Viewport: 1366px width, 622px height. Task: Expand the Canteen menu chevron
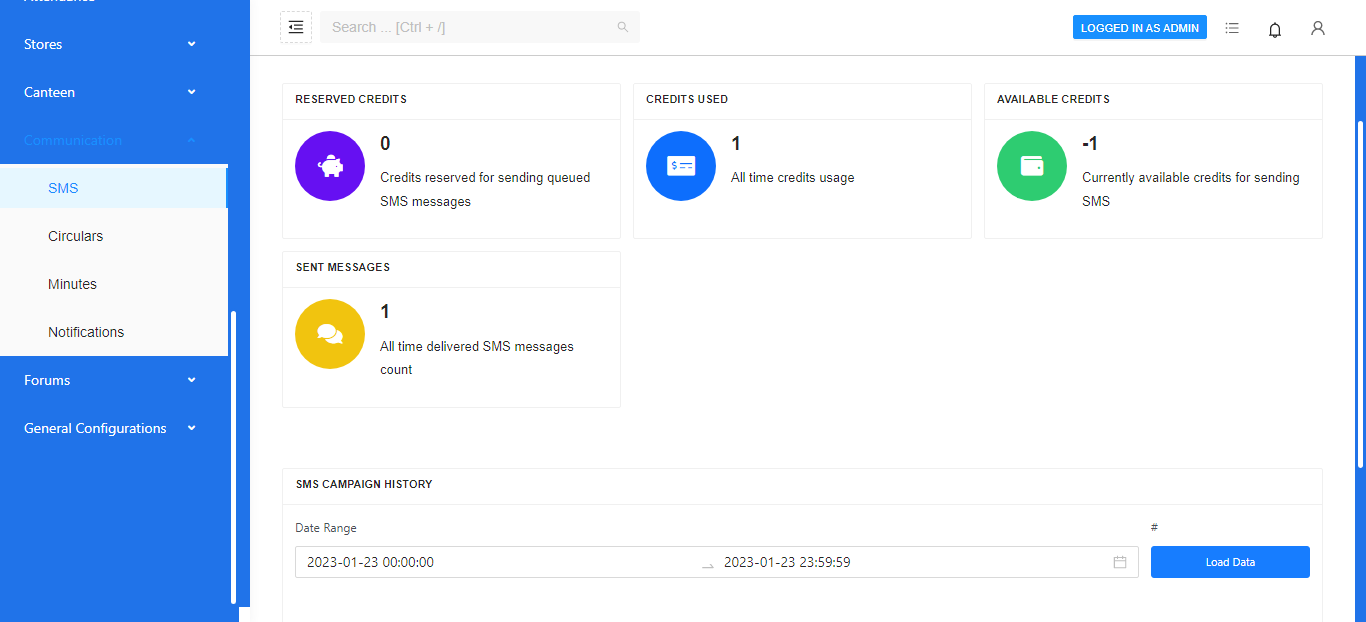(x=192, y=92)
